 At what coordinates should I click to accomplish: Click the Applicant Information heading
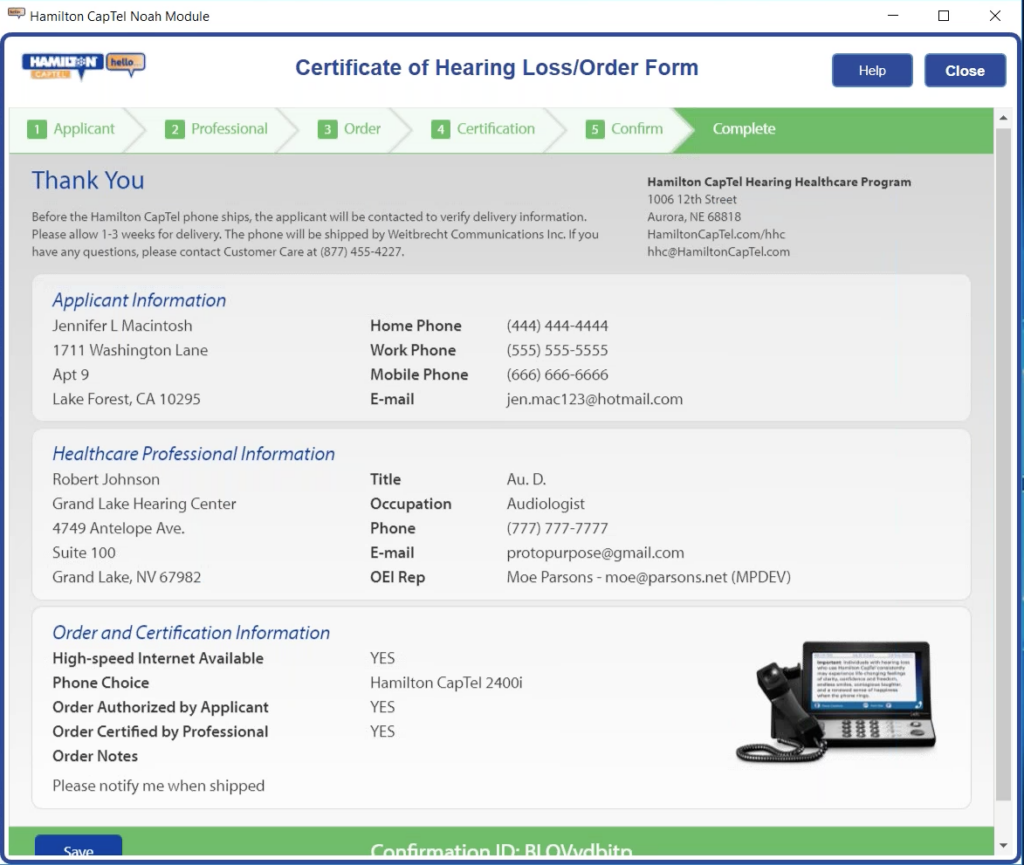(x=139, y=300)
